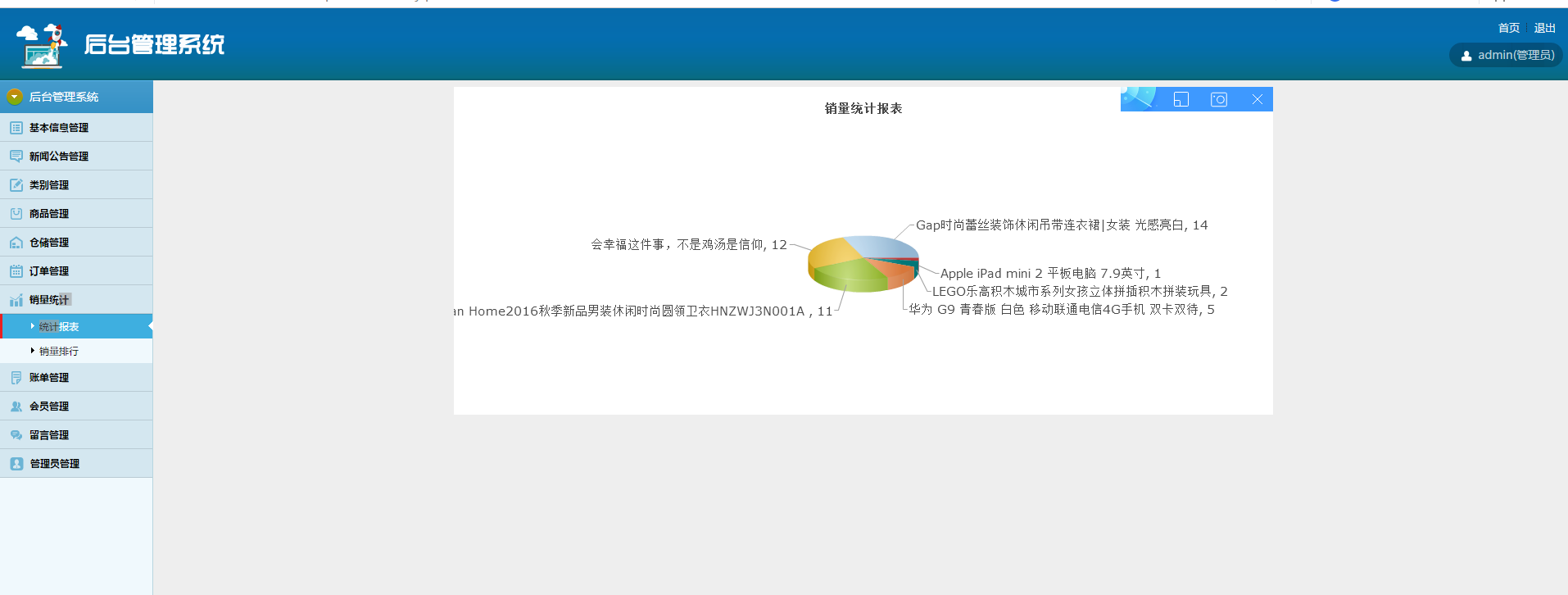Open 基本信息管理 menu
1568x595 pixels.
(x=76, y=128)
